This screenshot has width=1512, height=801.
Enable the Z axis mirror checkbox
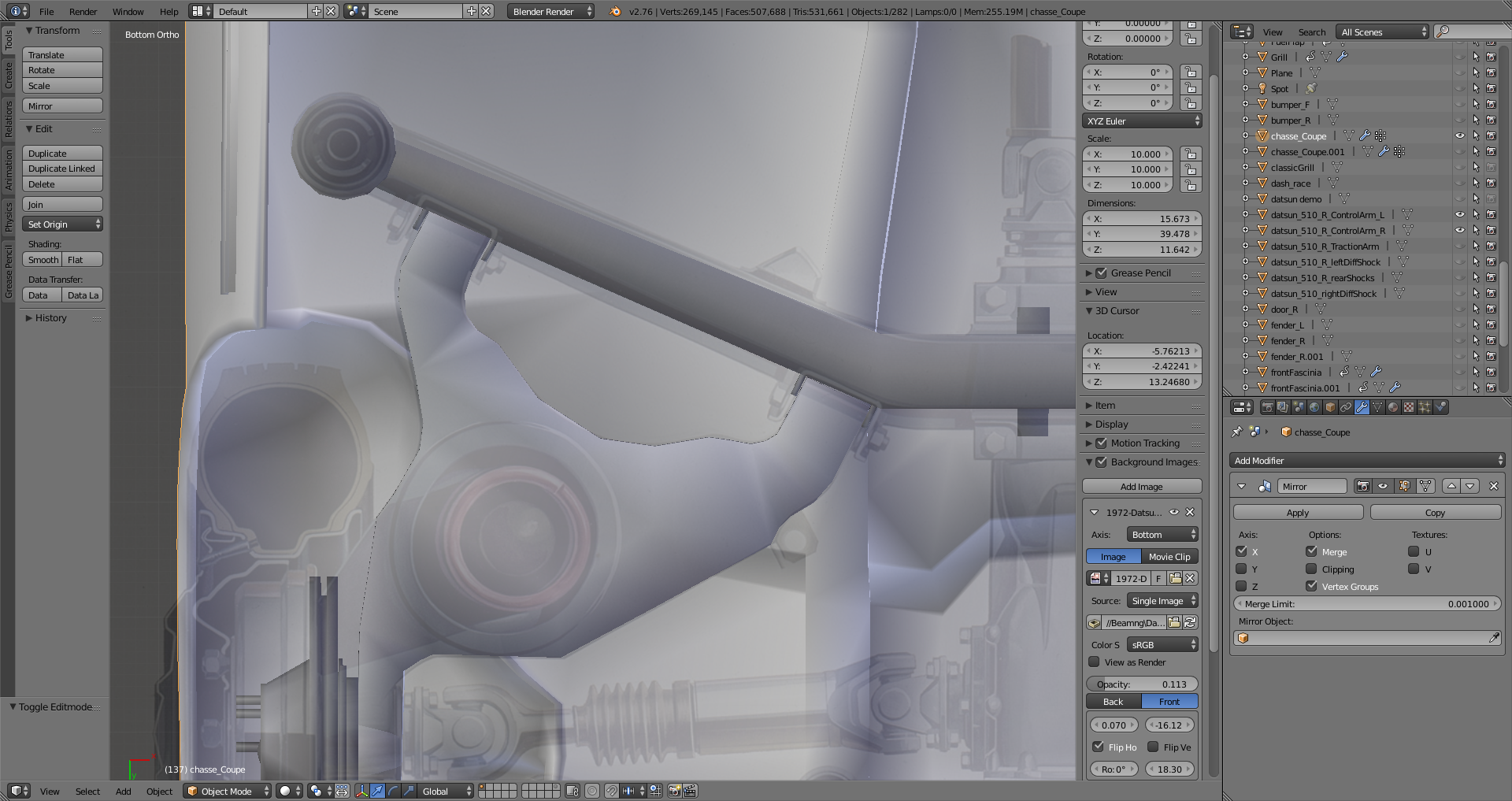coord(1242,586)
